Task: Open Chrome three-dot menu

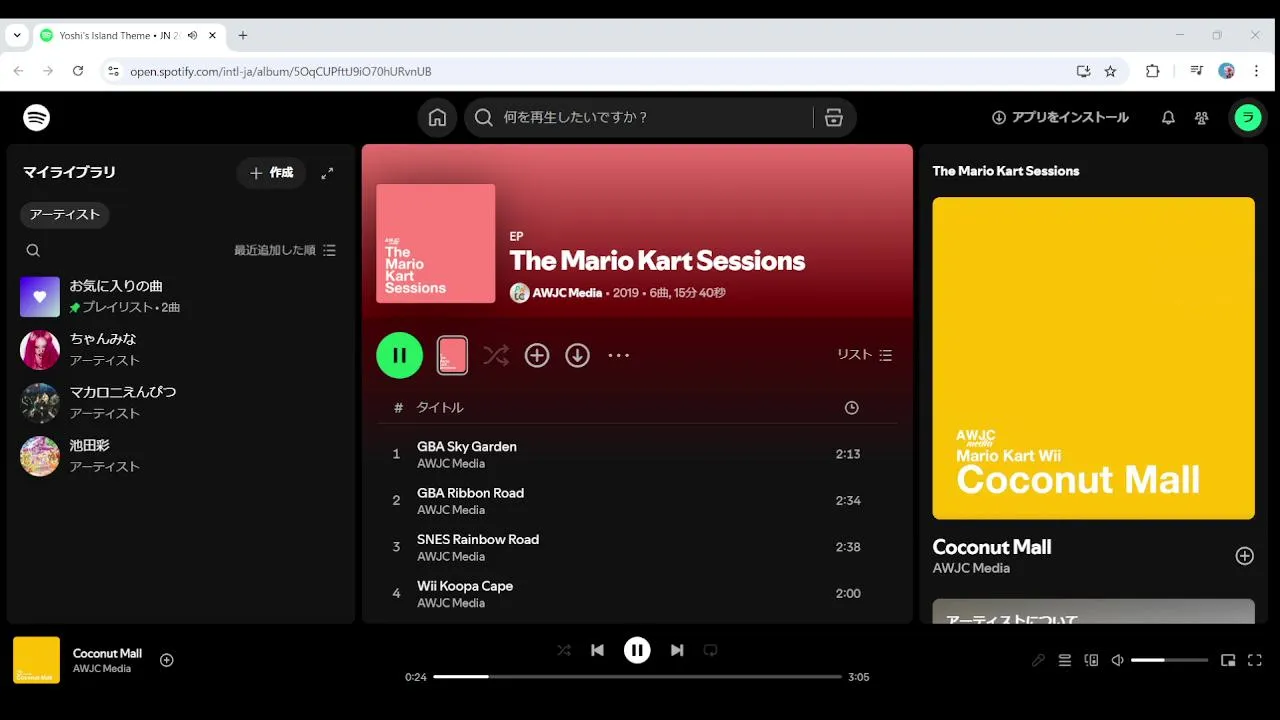Action: (x=1257, y=71)
